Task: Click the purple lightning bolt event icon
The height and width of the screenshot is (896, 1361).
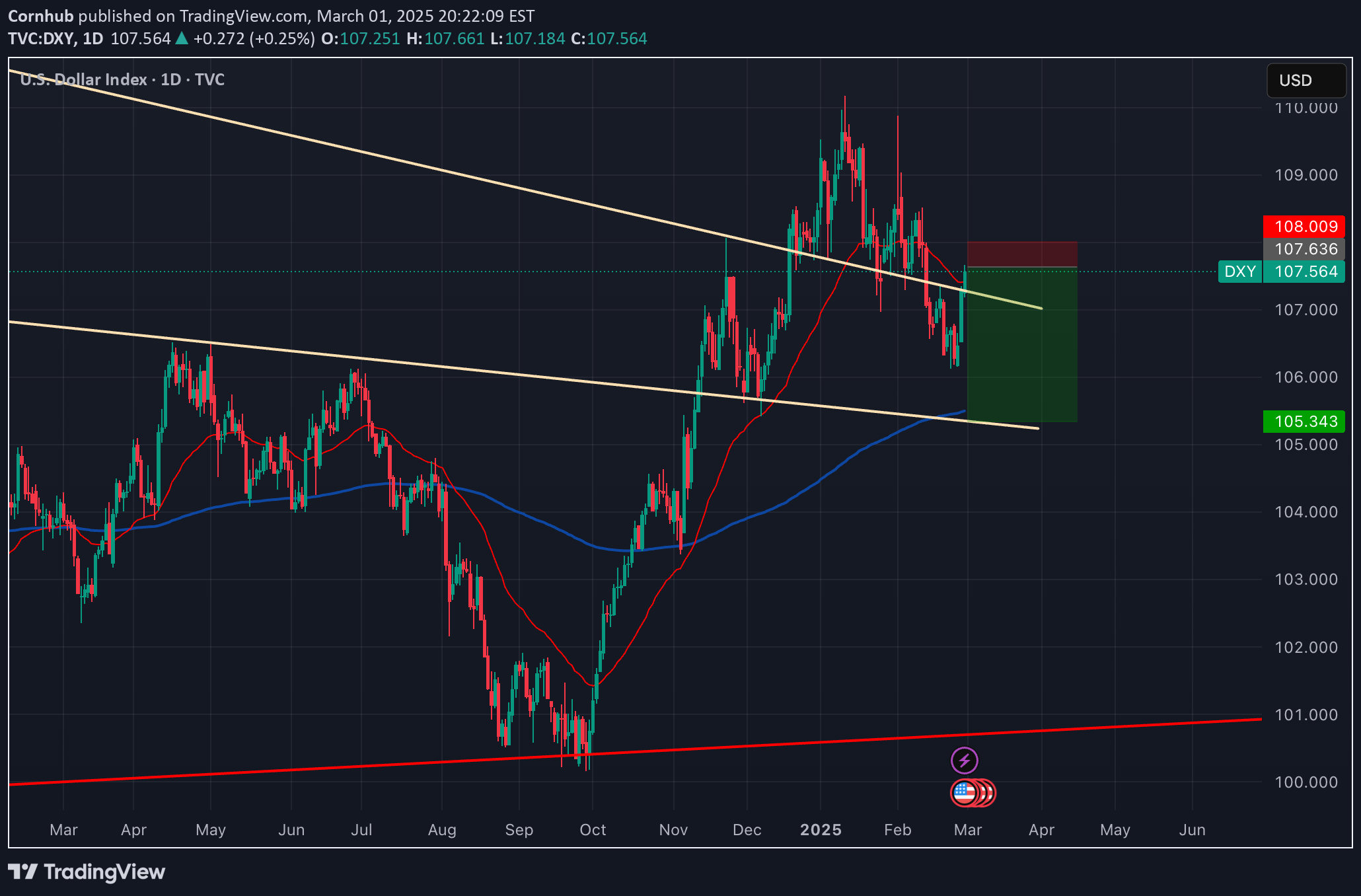Action: pyautogui.click(x=965, y=761)
